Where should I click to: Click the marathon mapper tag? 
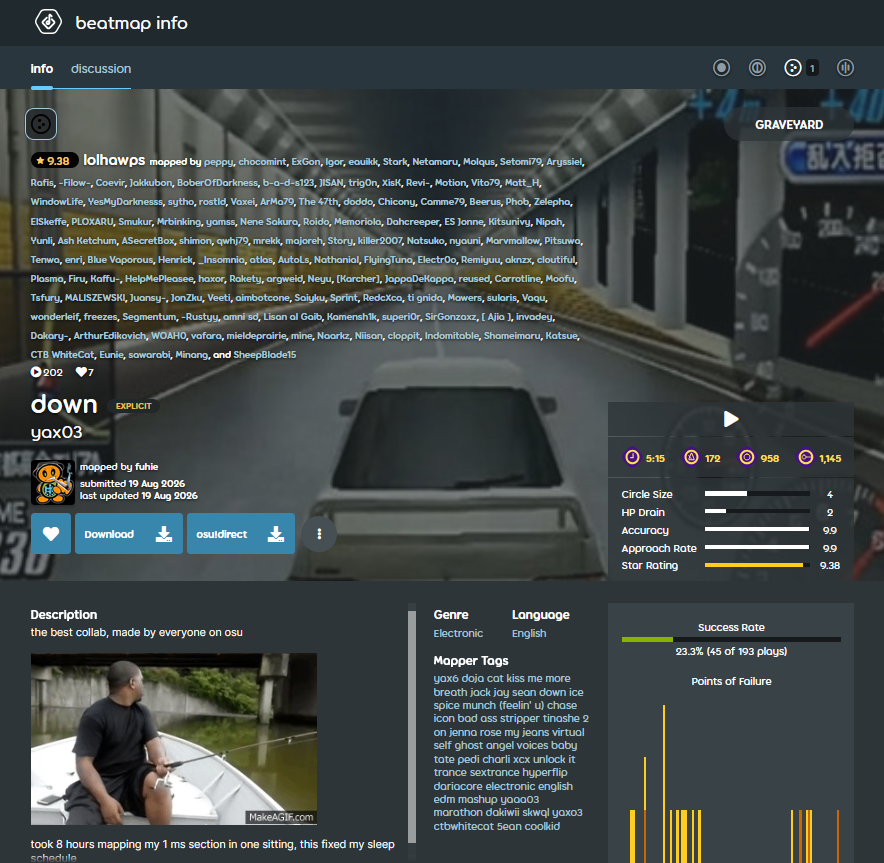pos(458,812)
